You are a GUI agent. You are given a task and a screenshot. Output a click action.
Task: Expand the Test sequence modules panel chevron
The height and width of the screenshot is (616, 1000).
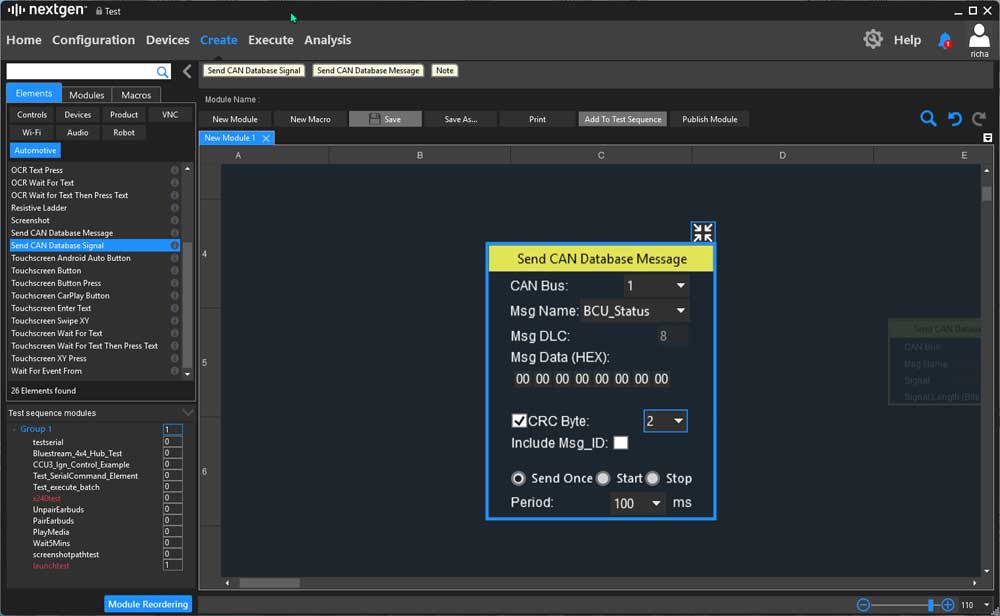coord(188,413)
